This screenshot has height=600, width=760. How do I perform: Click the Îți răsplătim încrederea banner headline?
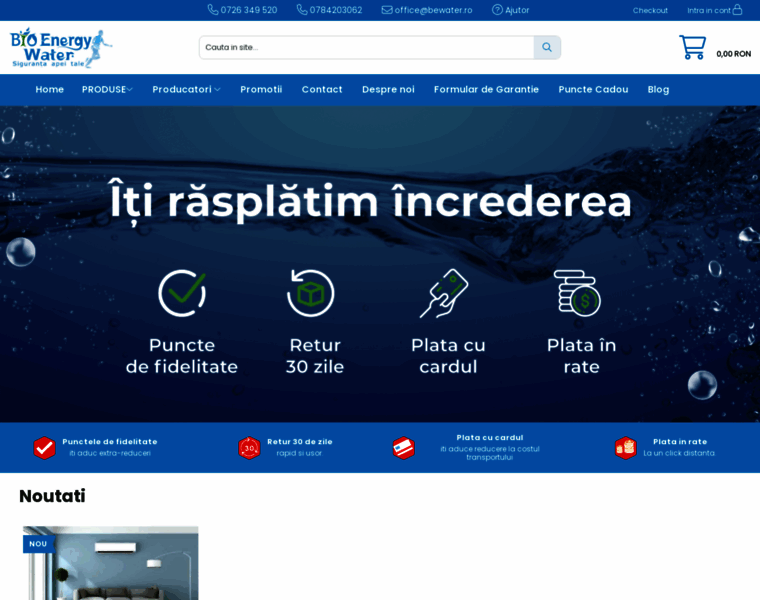371,202
